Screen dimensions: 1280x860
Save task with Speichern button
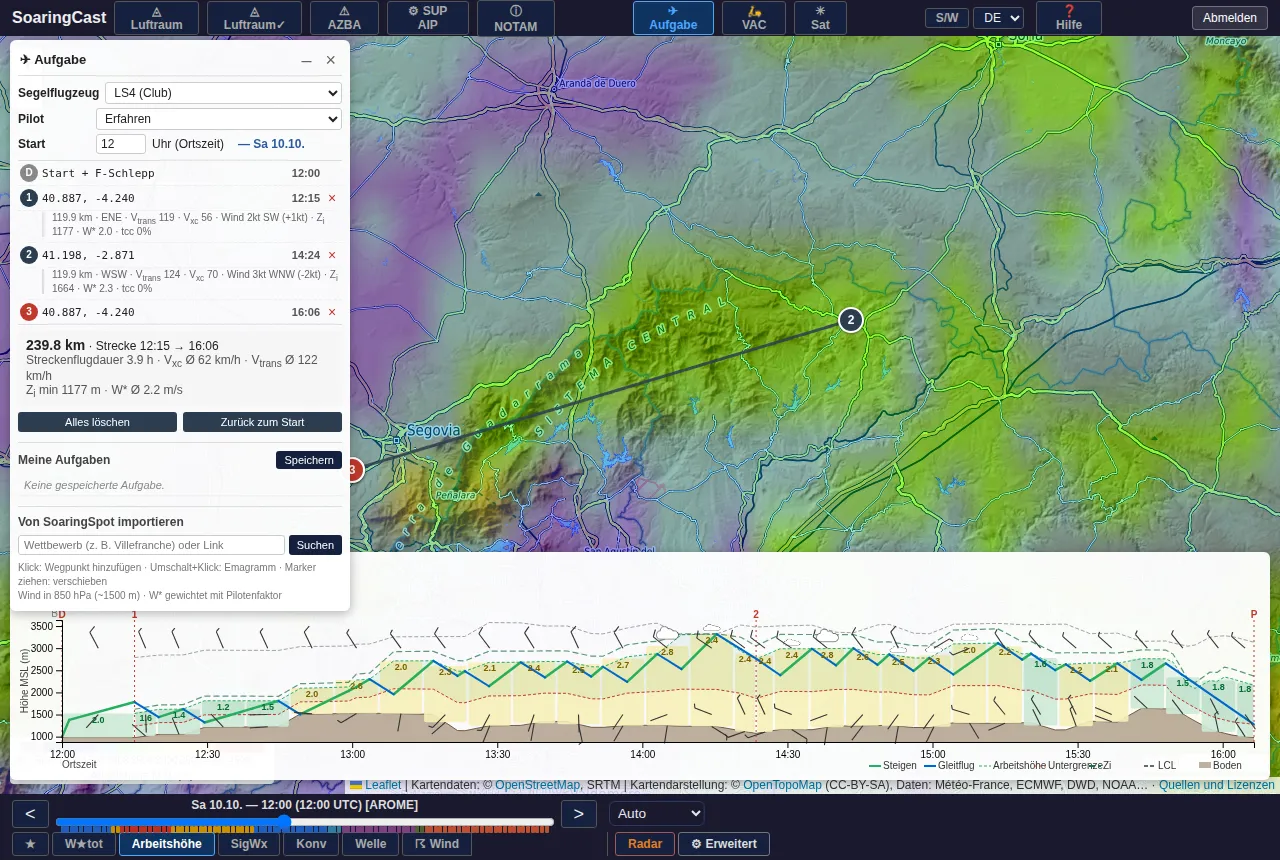[x=309, y=460]
